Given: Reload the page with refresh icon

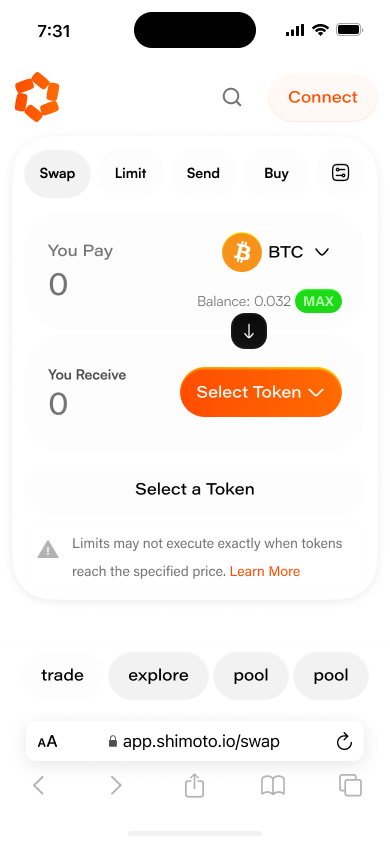Looking at the screenshot, I should coord(344,742).
